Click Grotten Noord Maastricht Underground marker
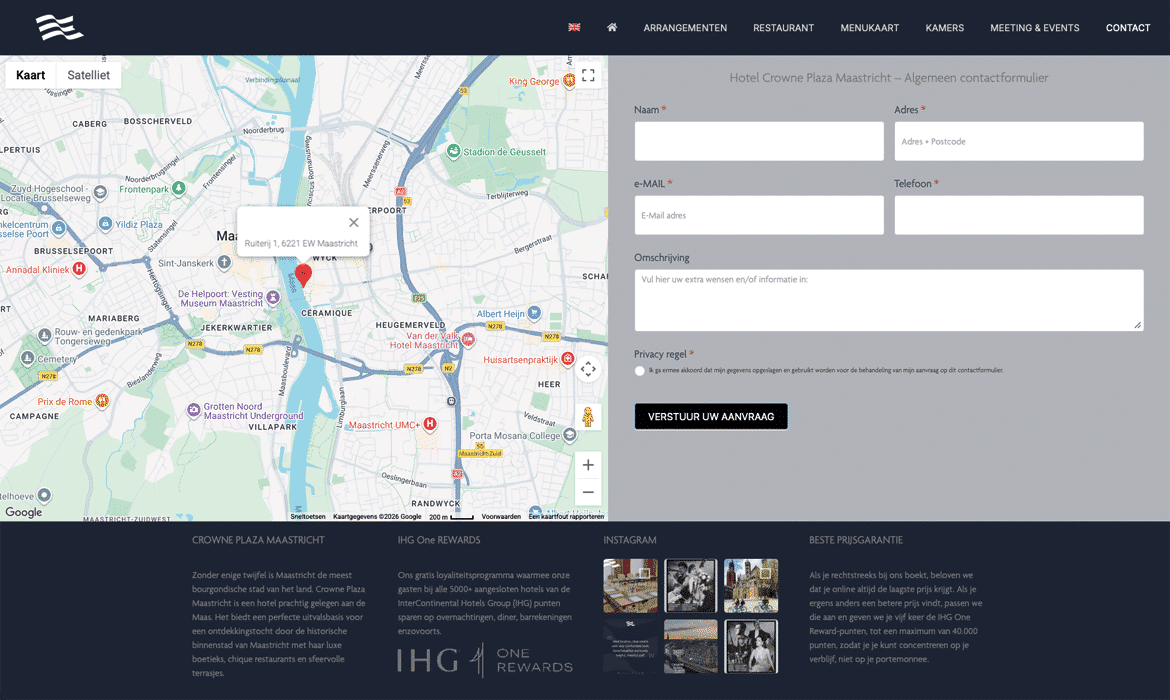Viewport: 1170px width, 700px height. [x=193, y=410]
